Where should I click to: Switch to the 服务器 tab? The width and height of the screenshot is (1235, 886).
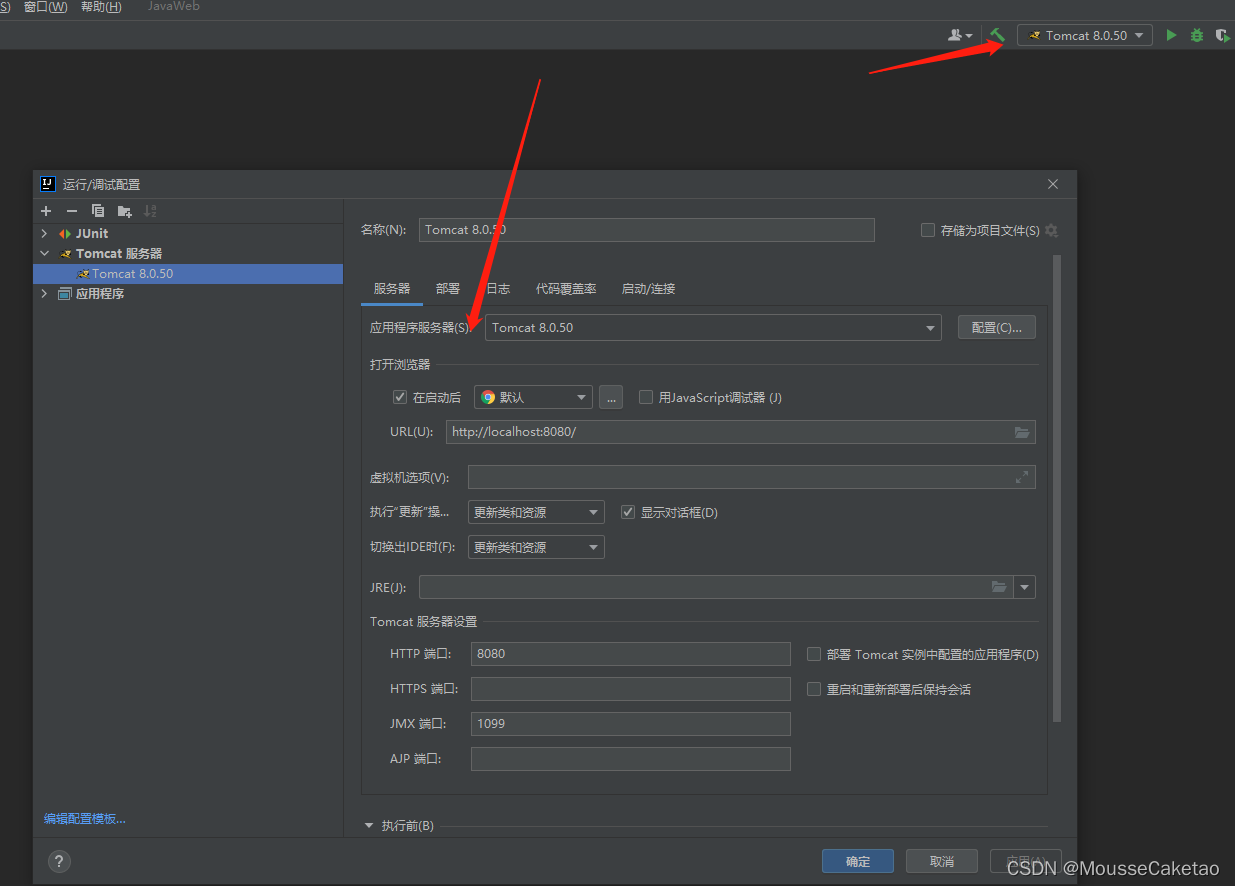coord(392,288)
